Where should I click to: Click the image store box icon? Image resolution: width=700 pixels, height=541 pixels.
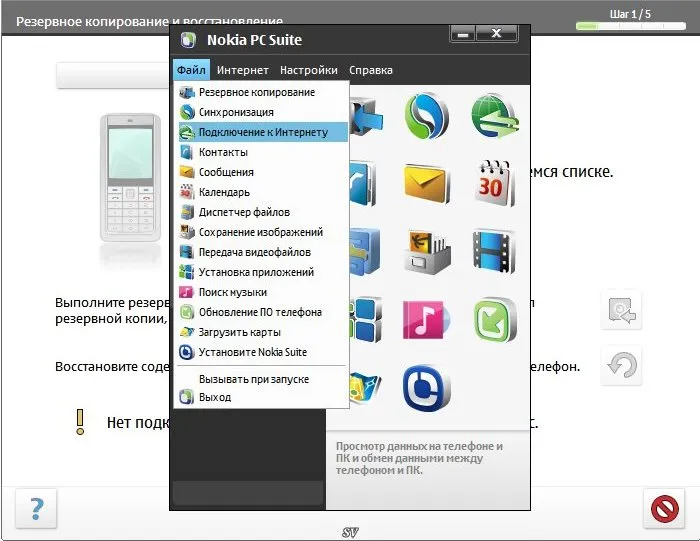(426, 252)
